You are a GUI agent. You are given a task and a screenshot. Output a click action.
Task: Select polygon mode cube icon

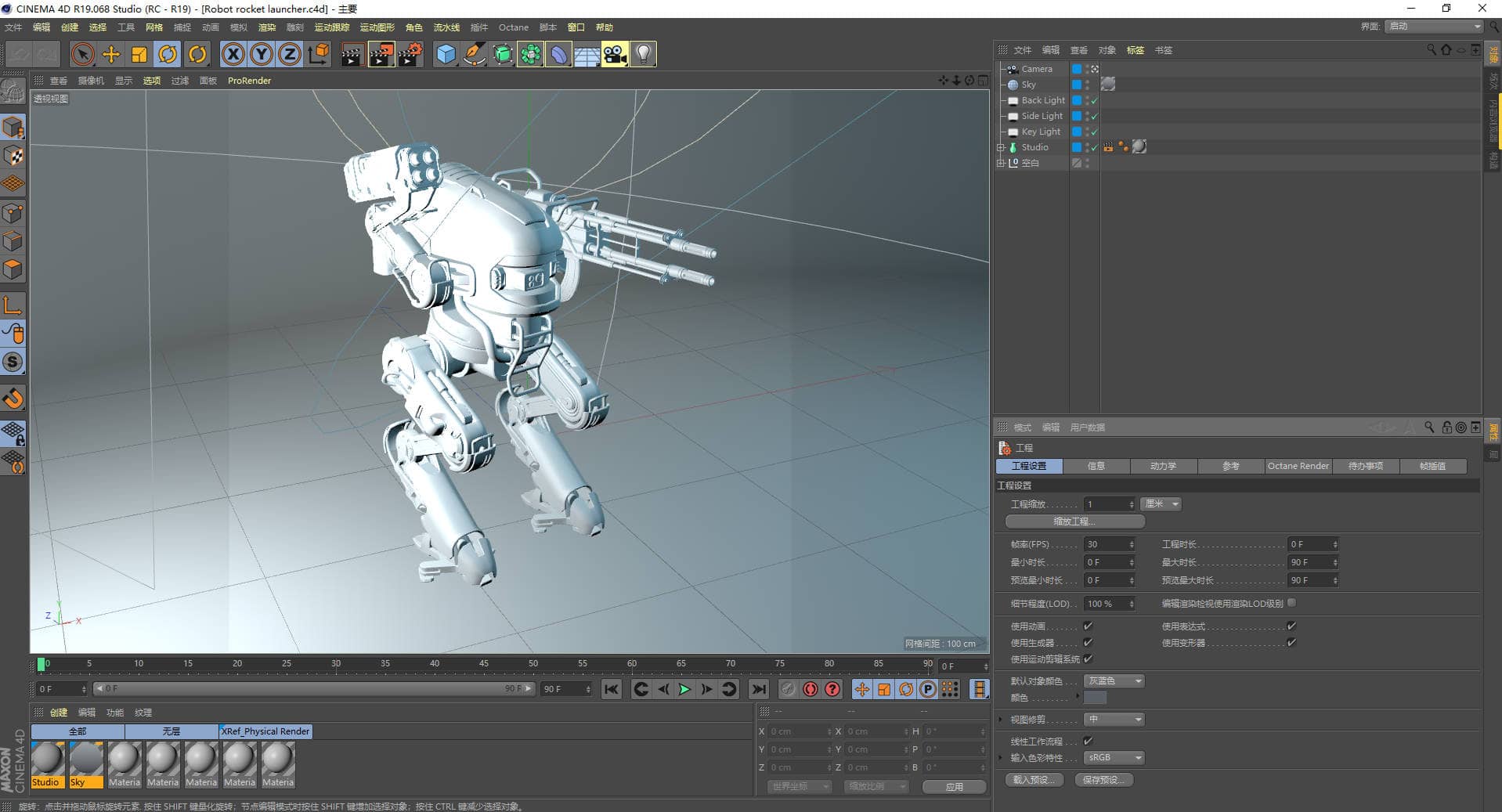(x=13, y=269)
